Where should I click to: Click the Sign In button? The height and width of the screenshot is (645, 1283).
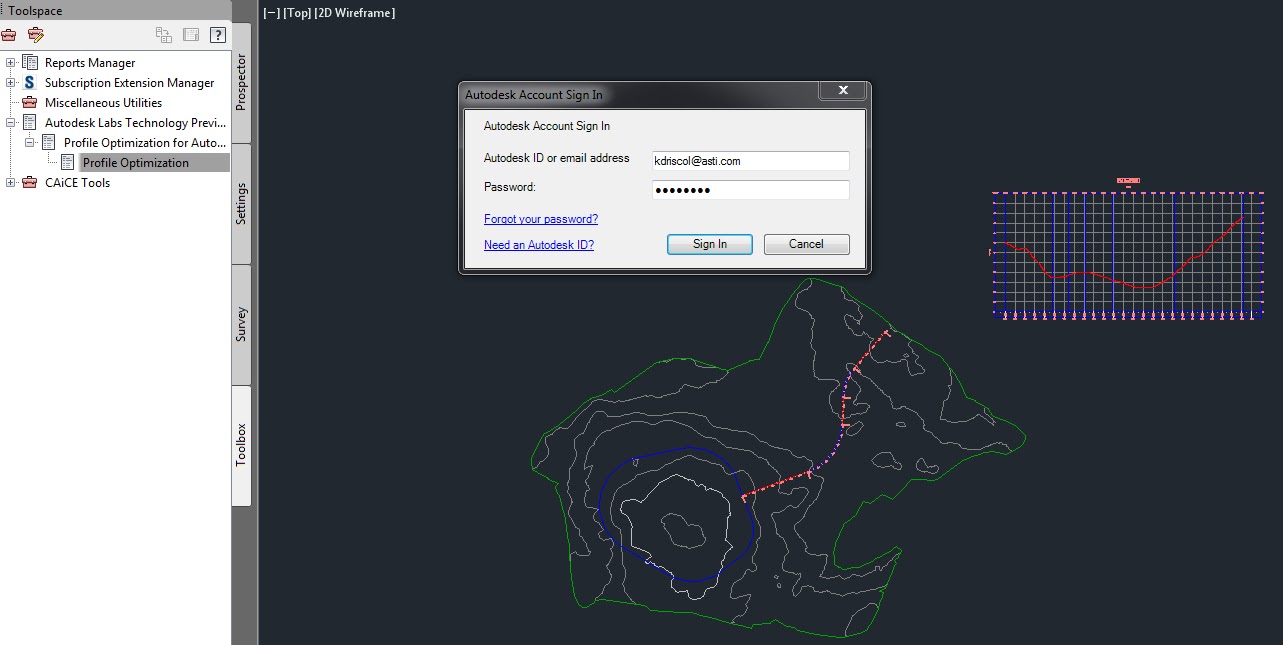[x=710, y=244]
